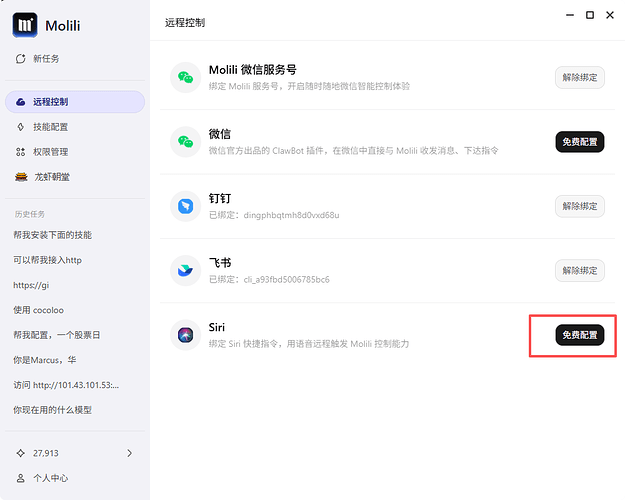
Task: Click the skill configuration diamond icon
Action: tap(21, 127)
